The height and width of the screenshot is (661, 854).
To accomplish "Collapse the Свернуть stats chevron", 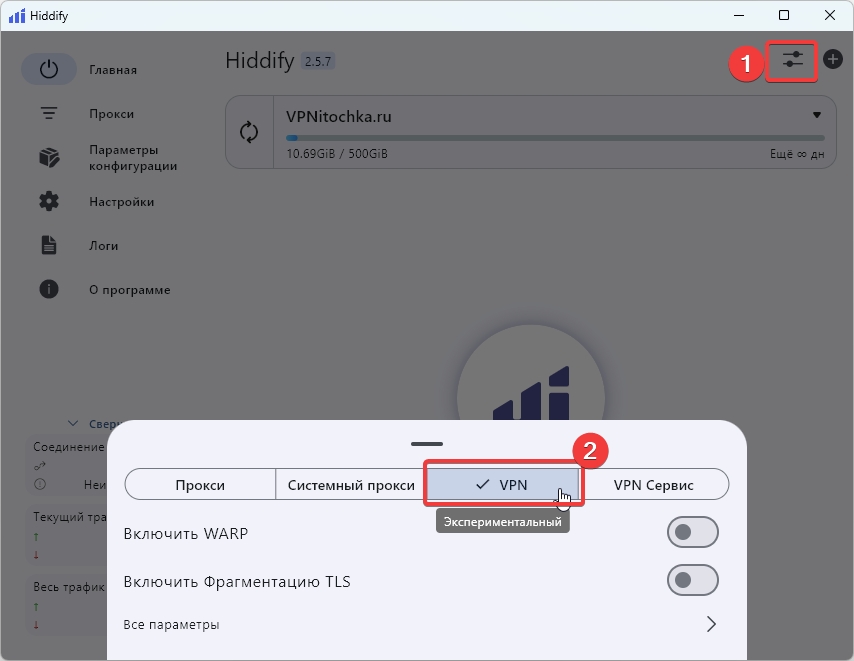I will click(x=73, y=423).
